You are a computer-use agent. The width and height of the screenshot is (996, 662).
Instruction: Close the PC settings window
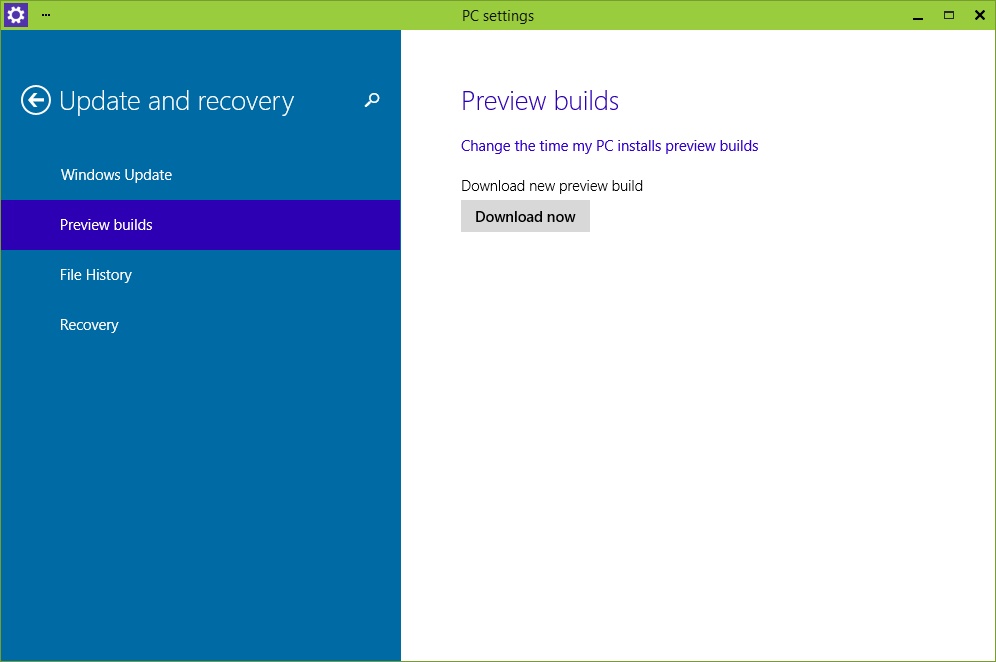(x=979, y=15)
